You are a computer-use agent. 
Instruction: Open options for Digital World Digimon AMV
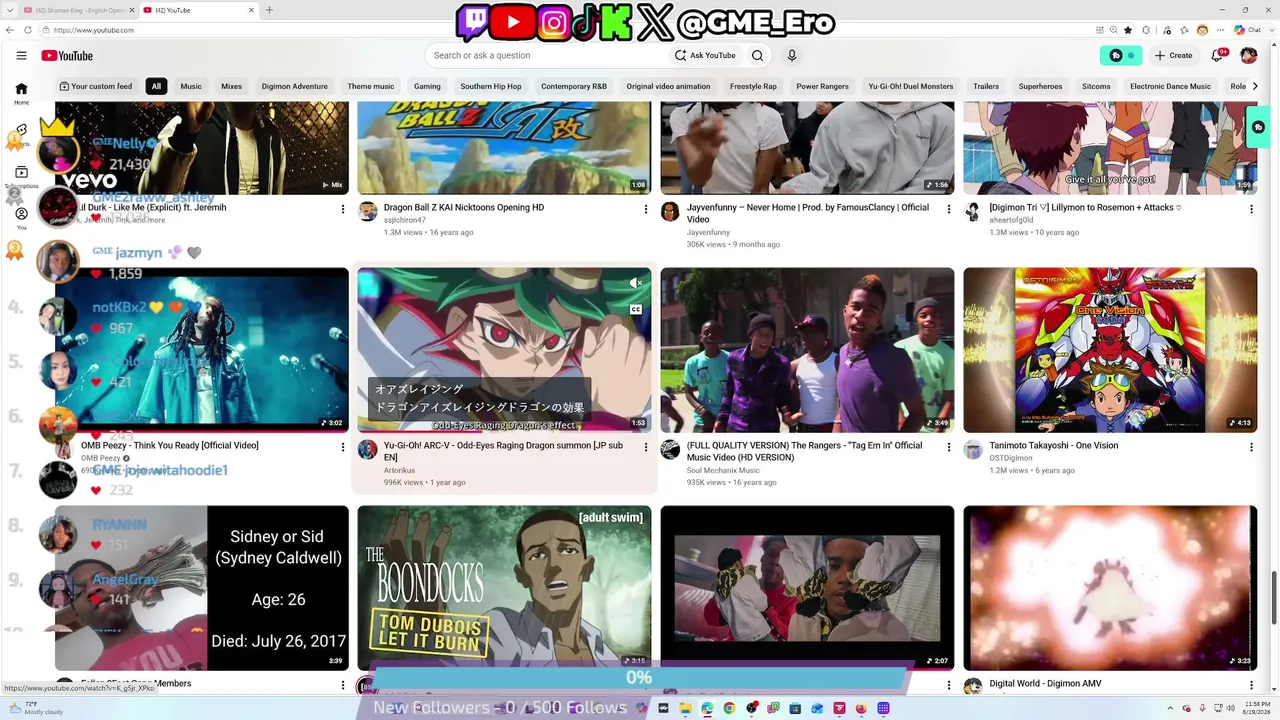click(x=1251, y=685)
